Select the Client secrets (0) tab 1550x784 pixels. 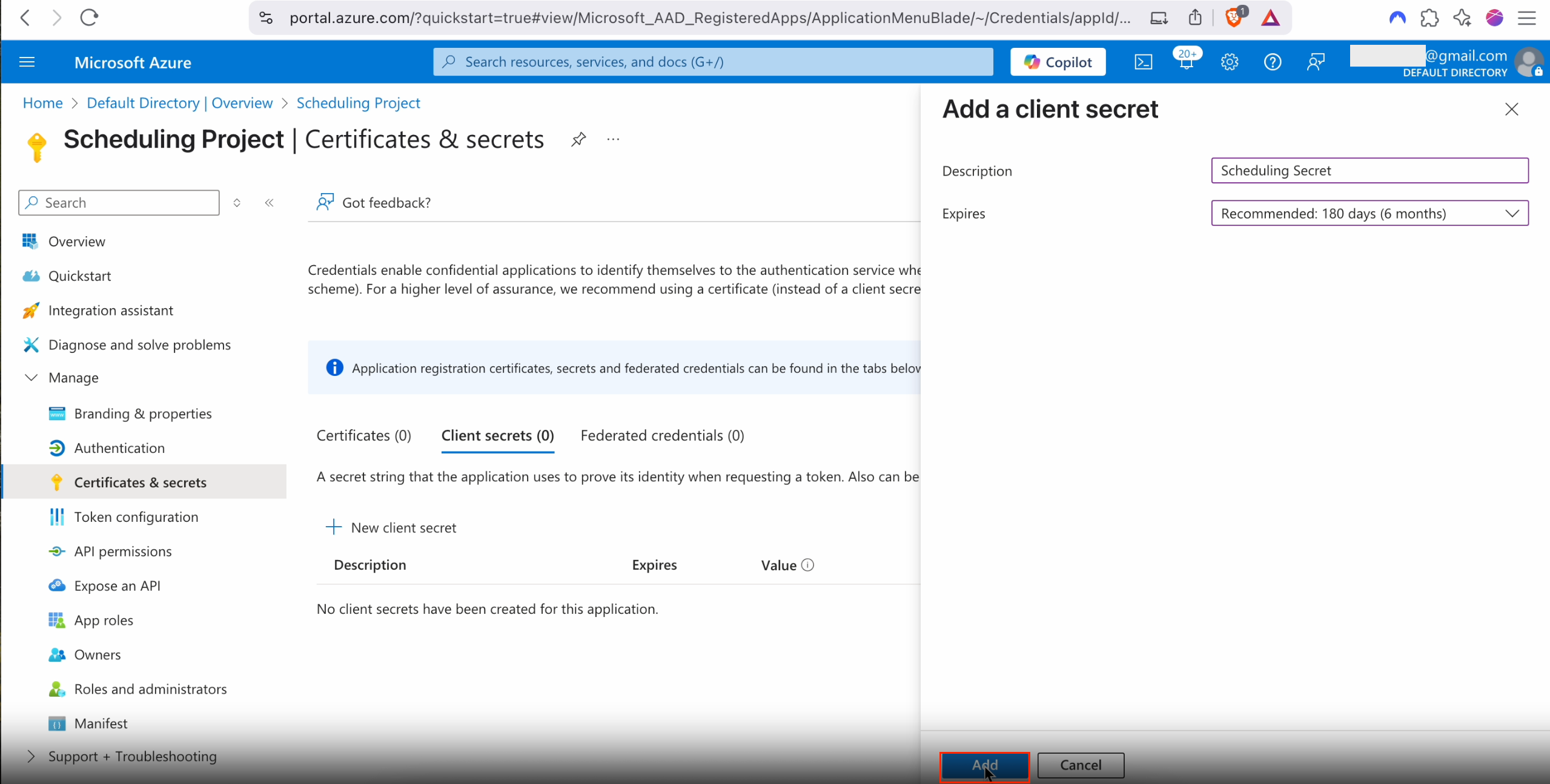point(497,435)
